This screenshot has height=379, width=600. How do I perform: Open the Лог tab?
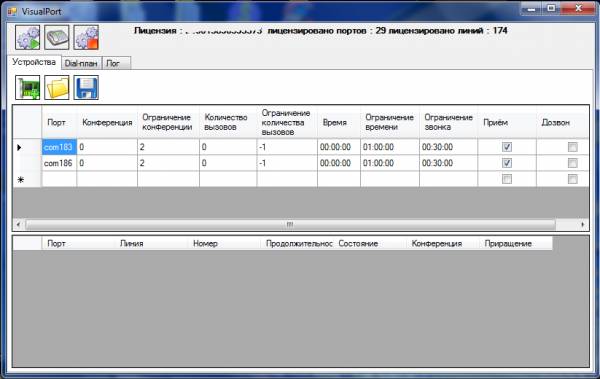(x=116, y=63)
